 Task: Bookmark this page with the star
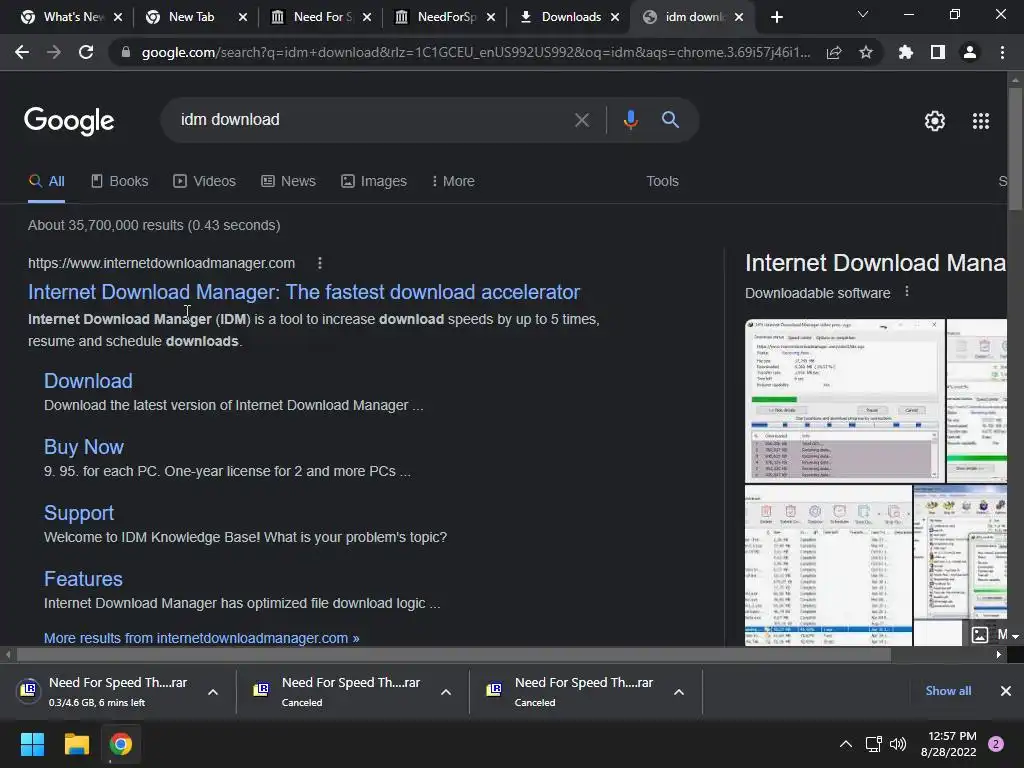click(x=866, y=52)
